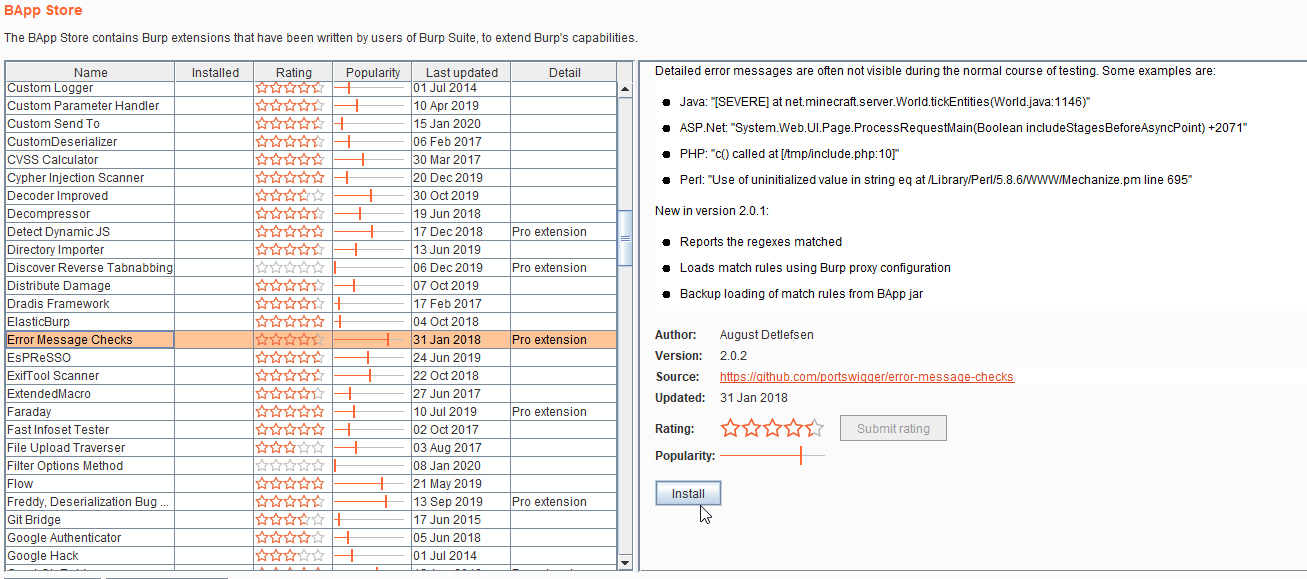
Task: Click the Pro extension cell for Faraday
Action: click(x=564, y=412)
